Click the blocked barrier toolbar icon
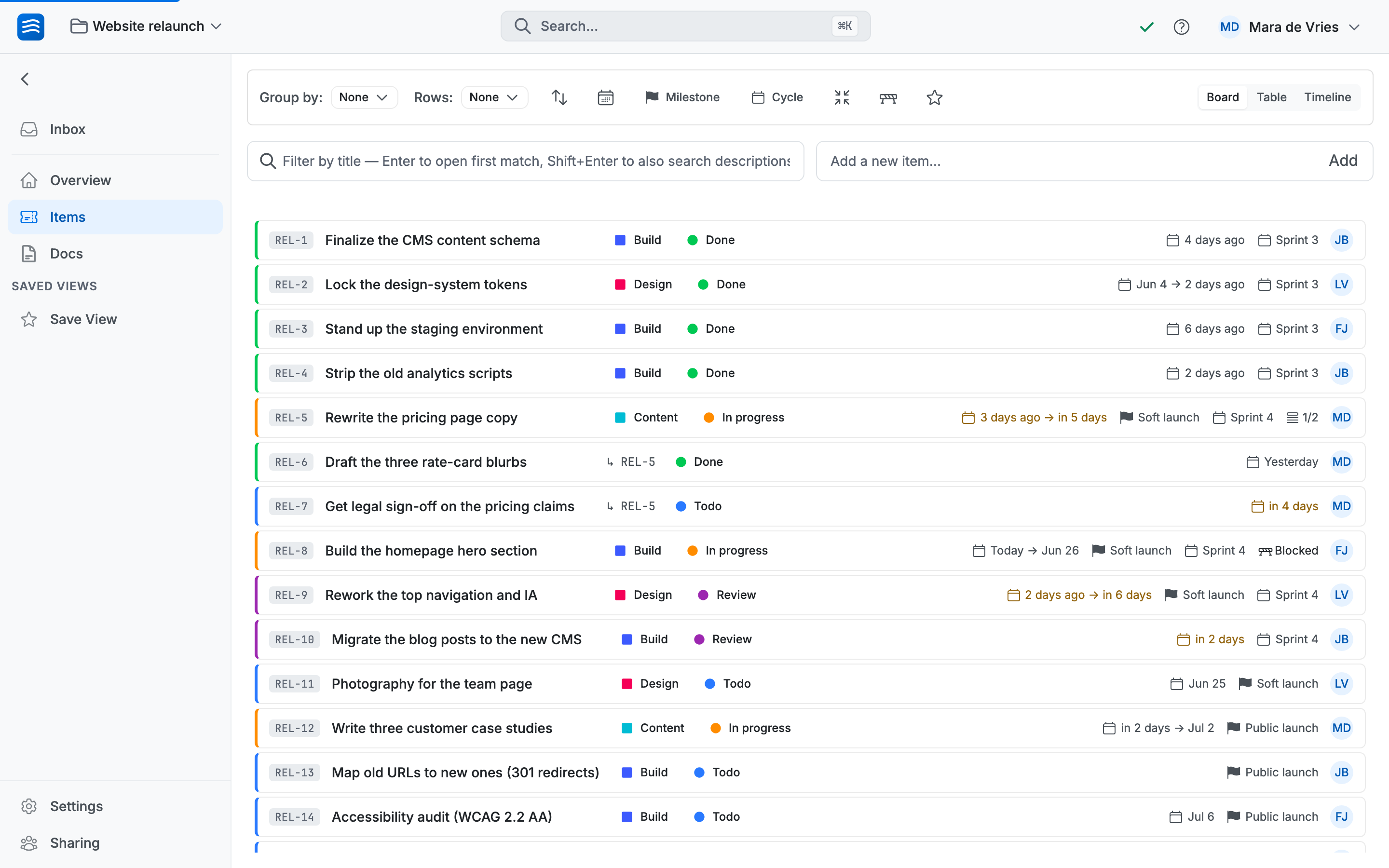This screenshot has height=868, width=1389. click(888, 97)
